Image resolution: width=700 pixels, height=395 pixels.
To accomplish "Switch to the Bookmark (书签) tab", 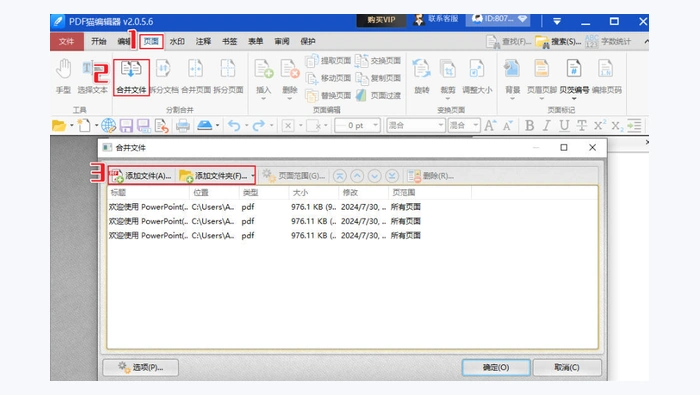I will coord(229,42).
